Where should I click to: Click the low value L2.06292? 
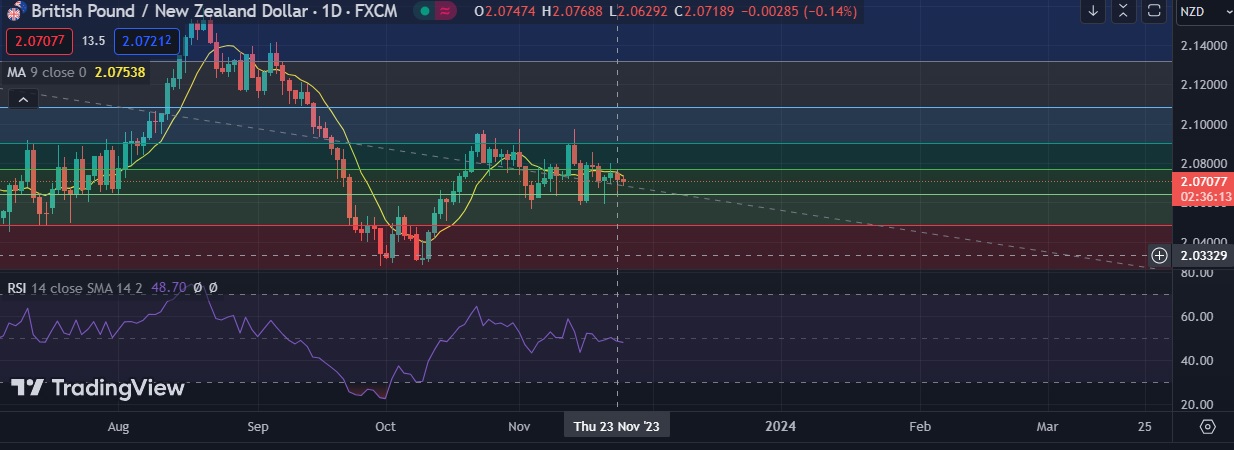(x=637, y=11)
